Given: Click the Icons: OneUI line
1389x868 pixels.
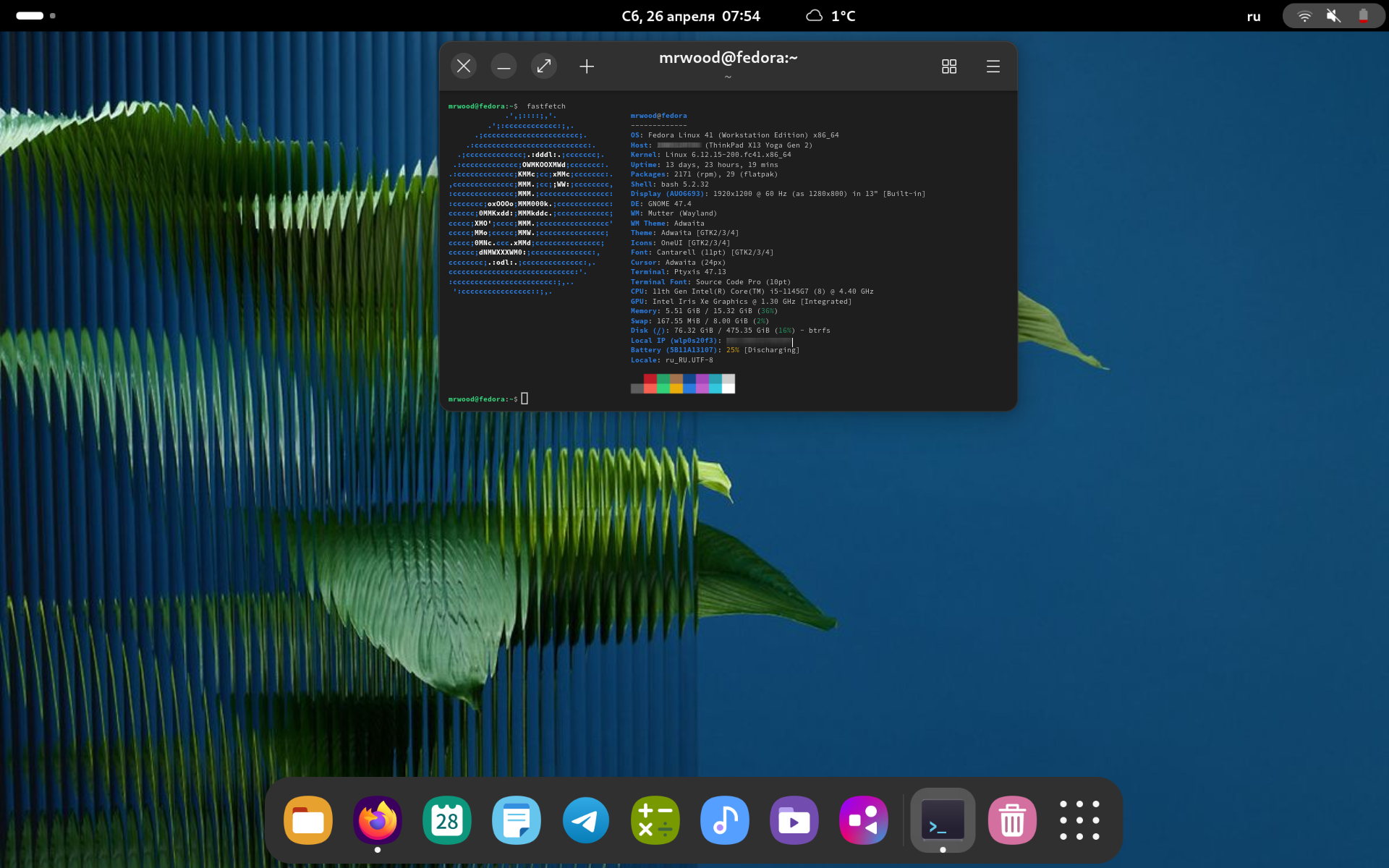Looking at the screenshot, I should click(x=680, y=243).
